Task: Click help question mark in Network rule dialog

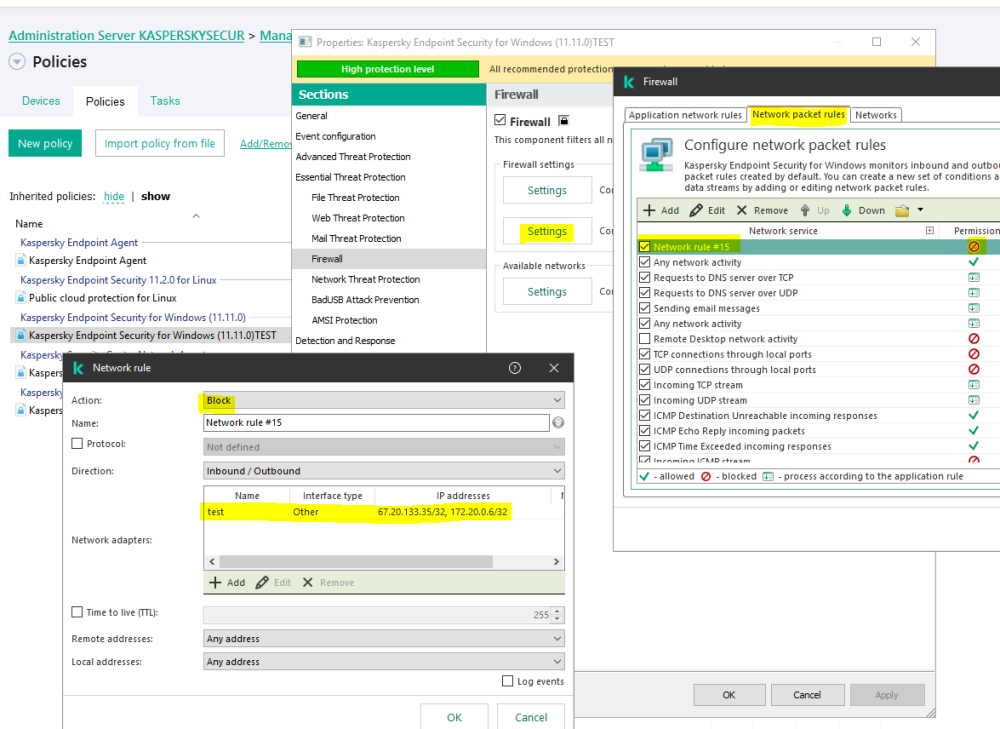Action: (515, 368)
